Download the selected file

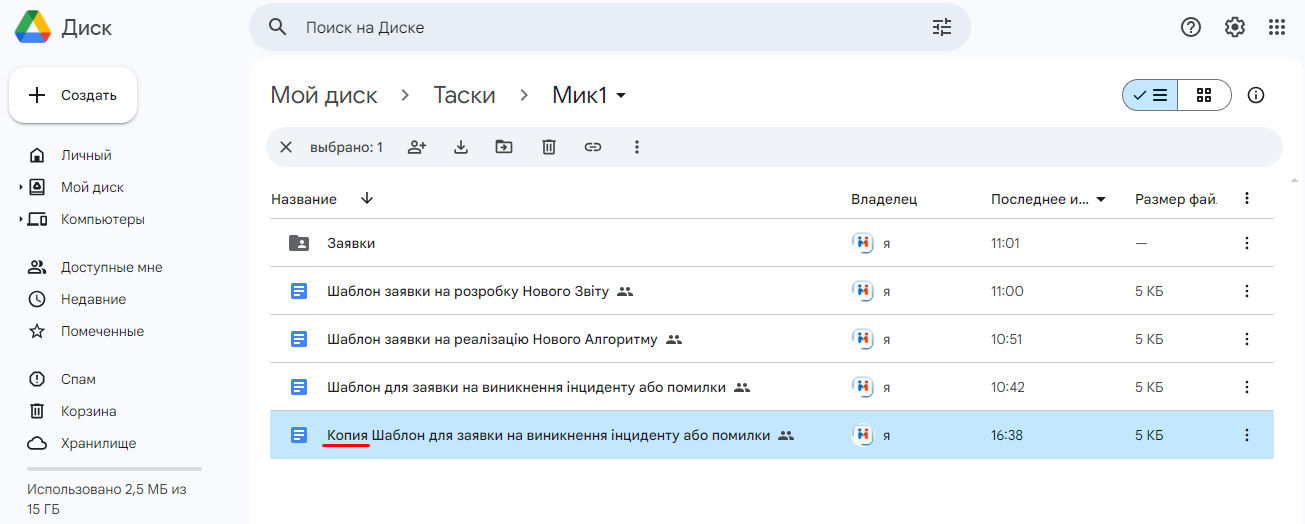point(461,147)
